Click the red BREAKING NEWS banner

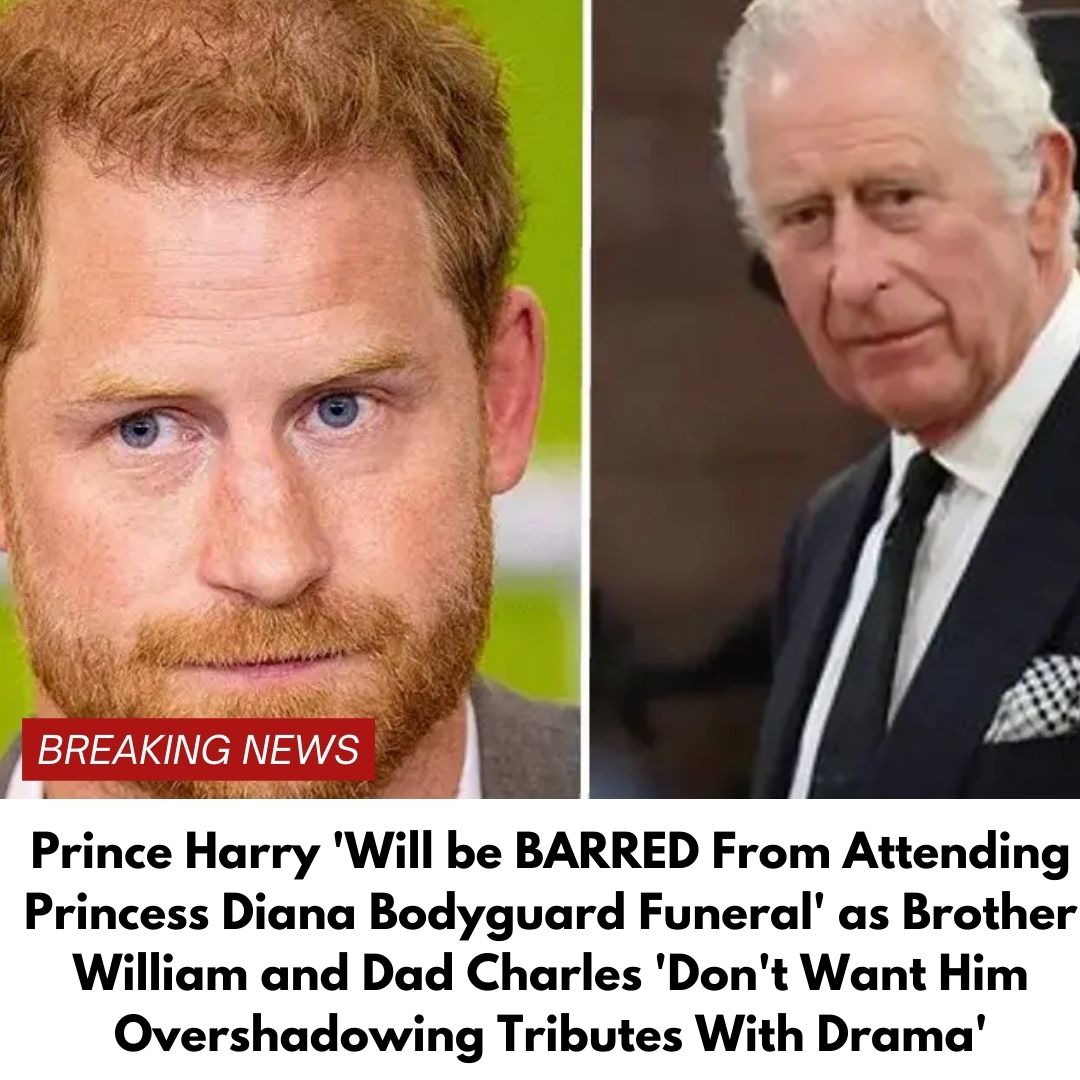coord(198,749)
